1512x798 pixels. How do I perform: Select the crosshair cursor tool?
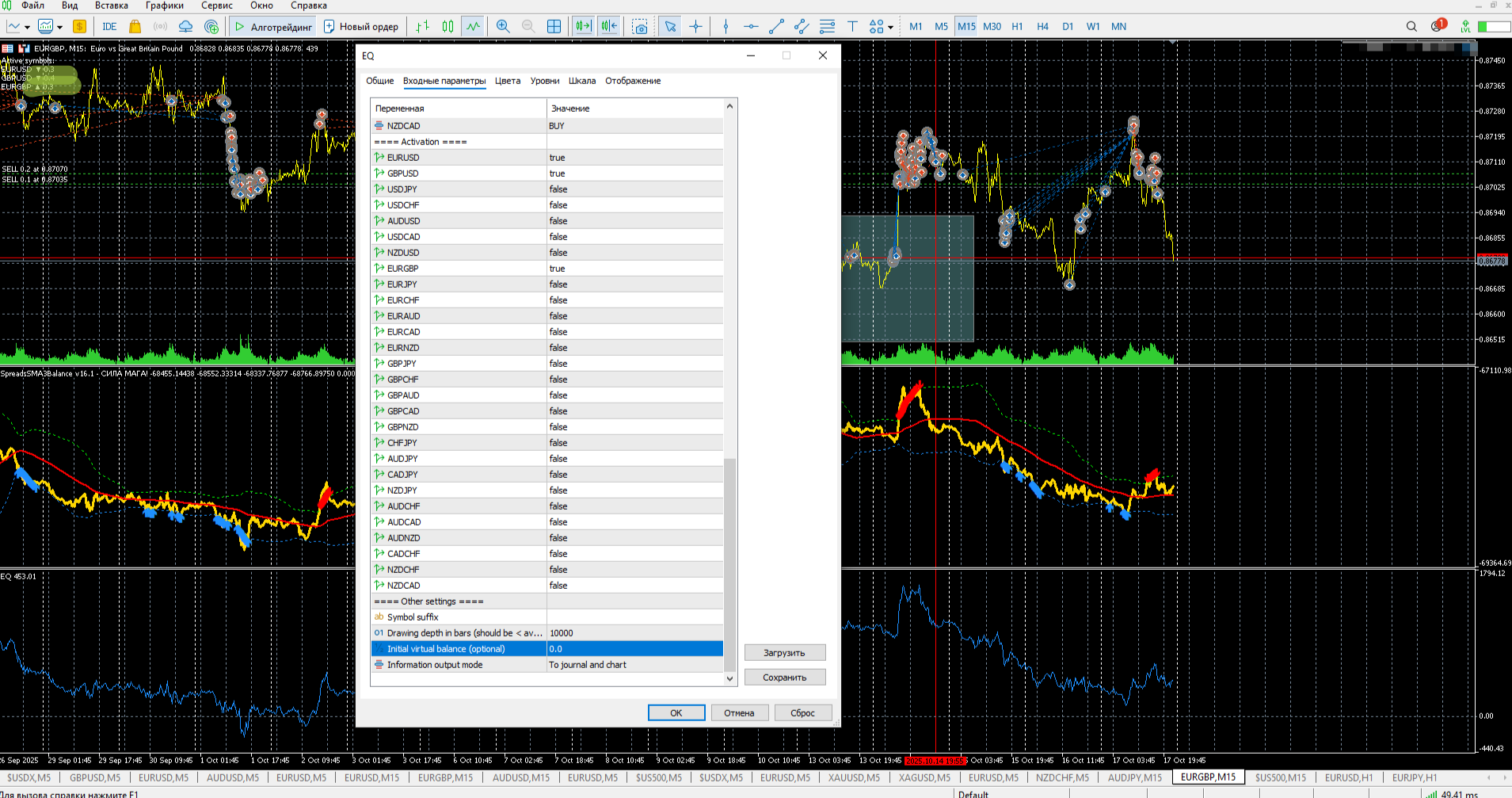point(695,26)
